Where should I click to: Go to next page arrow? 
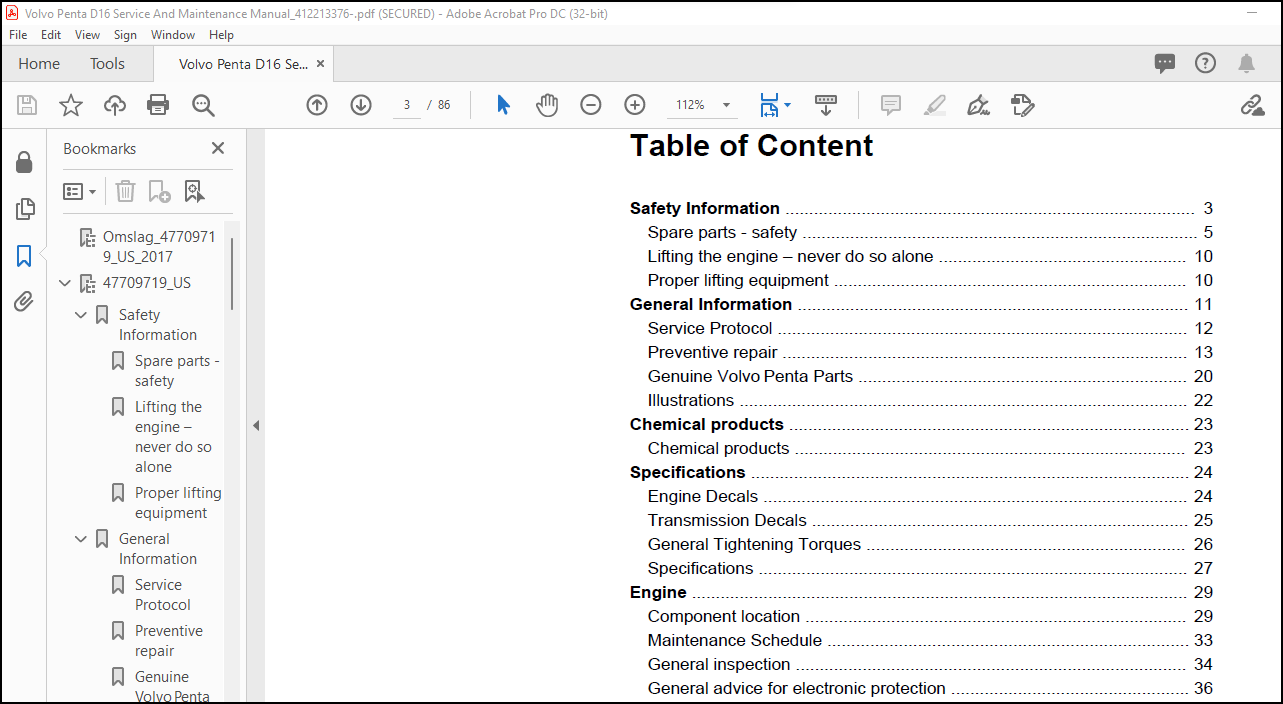[x=361, y=105]
